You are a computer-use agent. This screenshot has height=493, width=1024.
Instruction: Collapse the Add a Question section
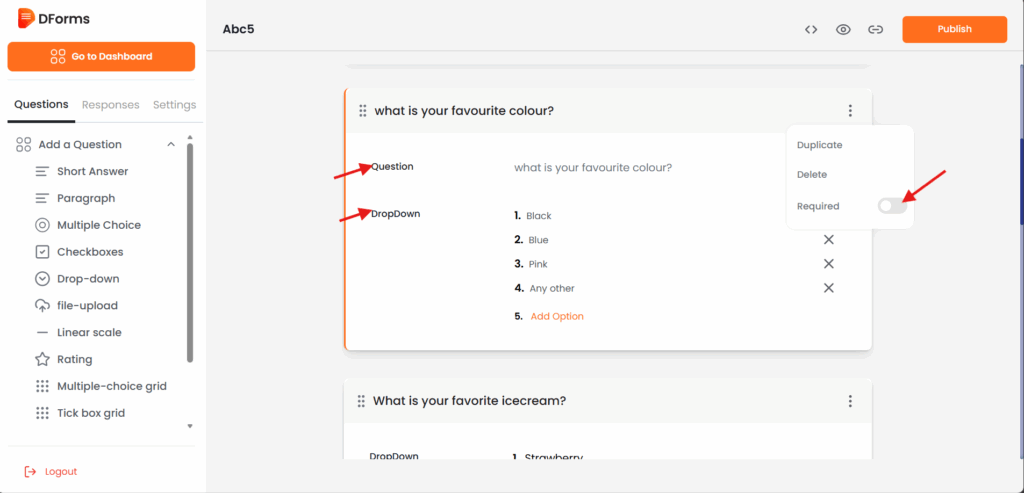pyautogui.click(x=171, y=144)
